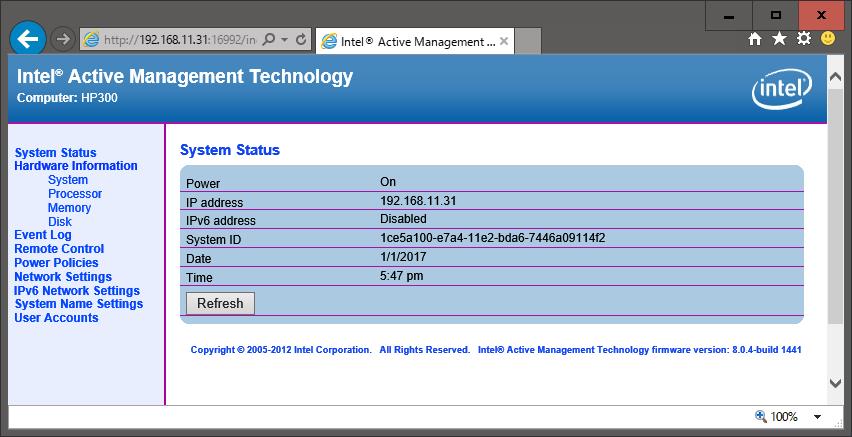Open the Tools gear icon
Image resolution: width=852 pixels, height=437 pixels.
804,38
